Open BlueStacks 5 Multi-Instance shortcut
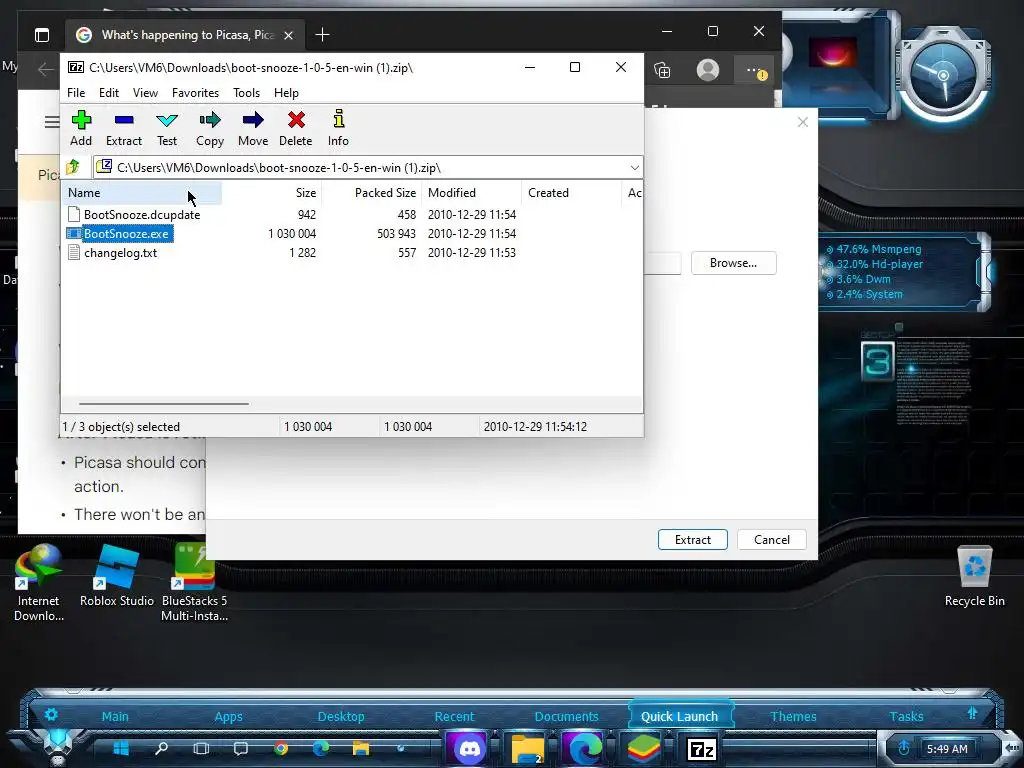 194,583
